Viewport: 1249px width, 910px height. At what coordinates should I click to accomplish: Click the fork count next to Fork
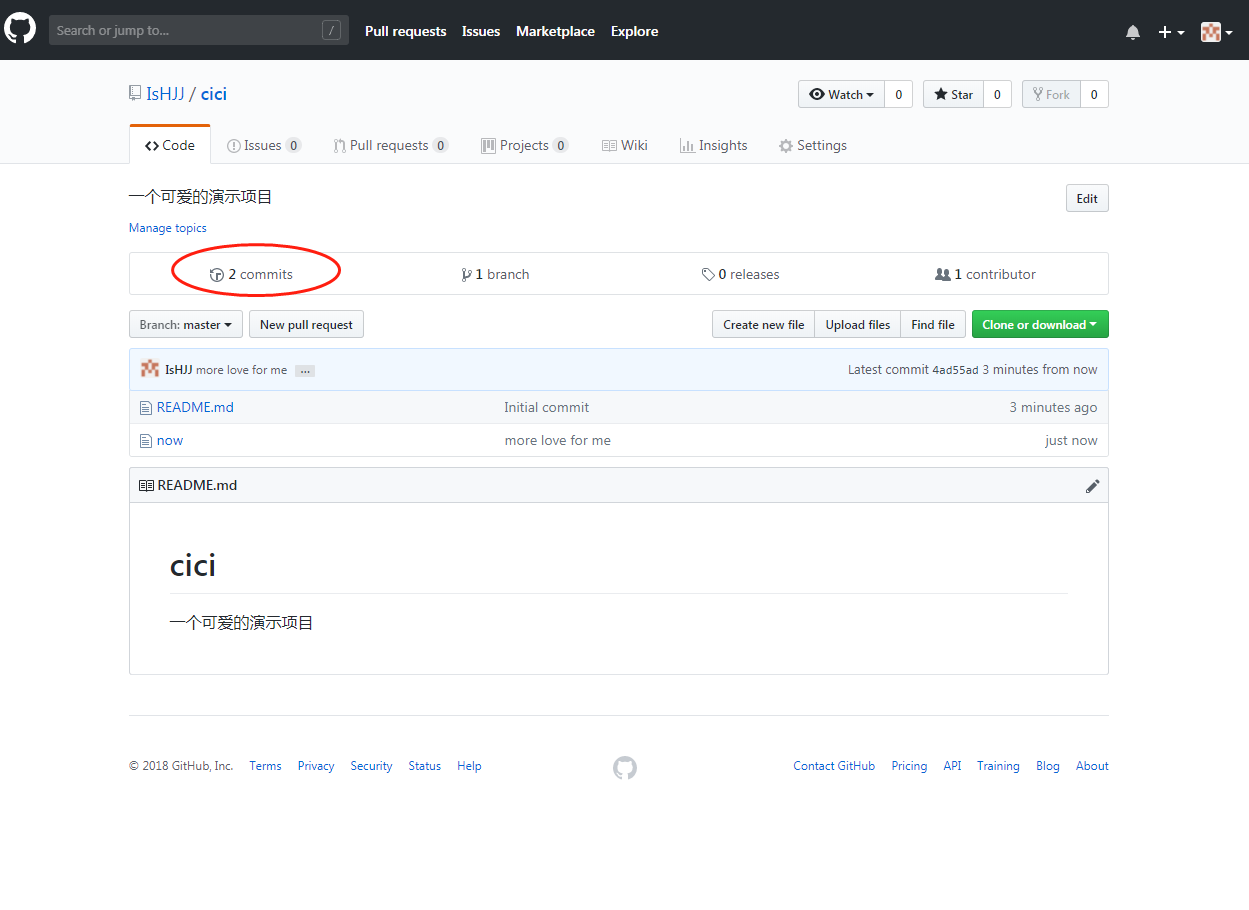pos(1094,94)
